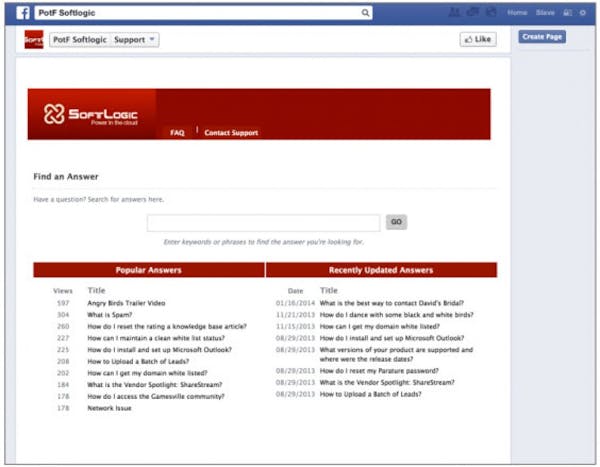Open domain white listed in Popular Answers

[147, 373]
